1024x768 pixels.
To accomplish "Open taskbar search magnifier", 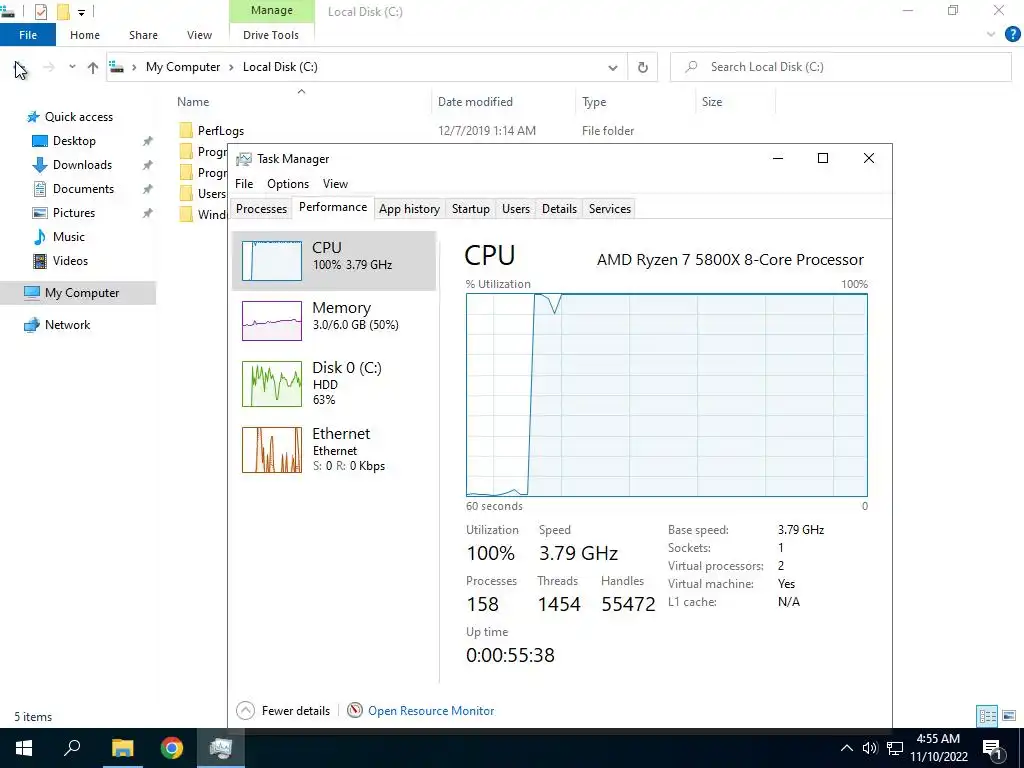I will [x=72, y=748].
